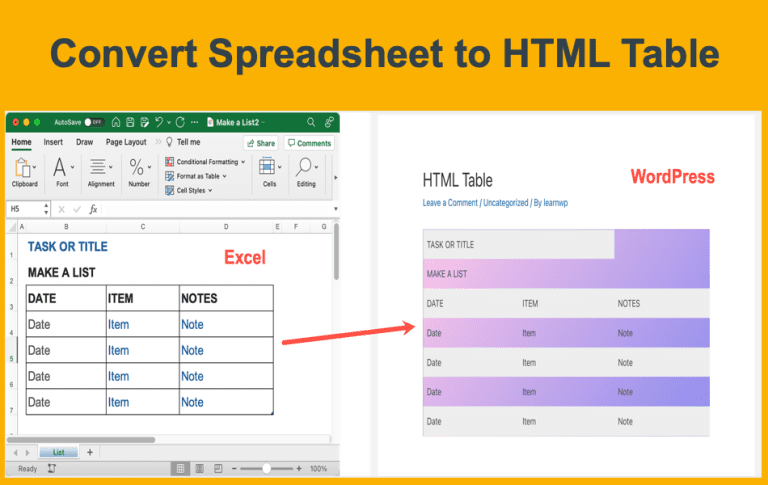This screenshot has width=768, height=485.
Task: Adjust the Excel zoom slider handle
Action: click(266, 469)
